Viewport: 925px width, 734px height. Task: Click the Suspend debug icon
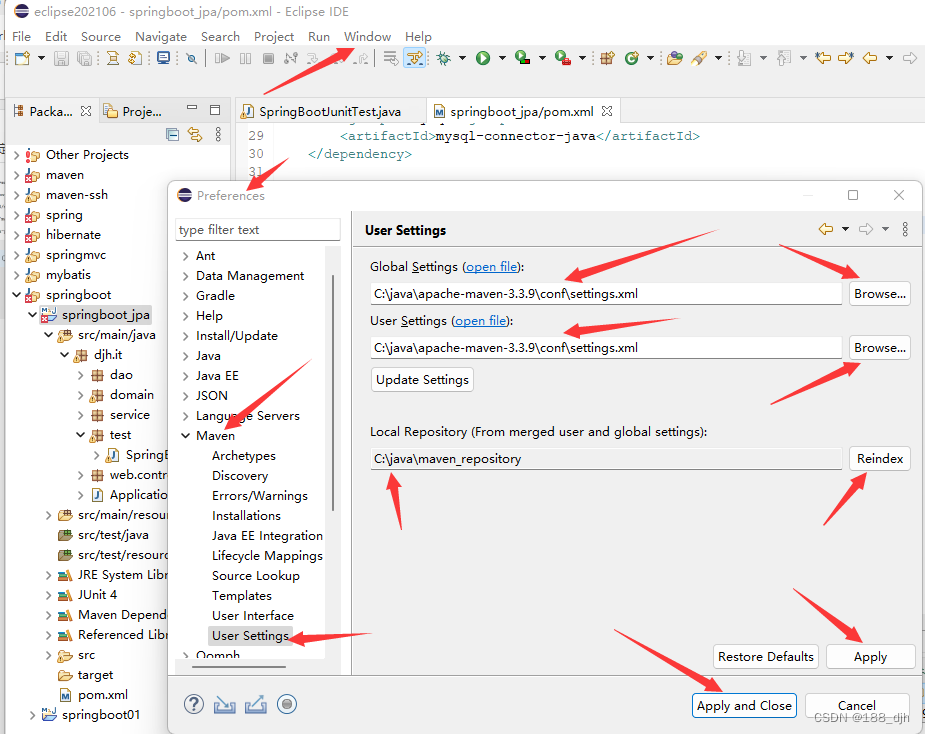pos(245,58)
